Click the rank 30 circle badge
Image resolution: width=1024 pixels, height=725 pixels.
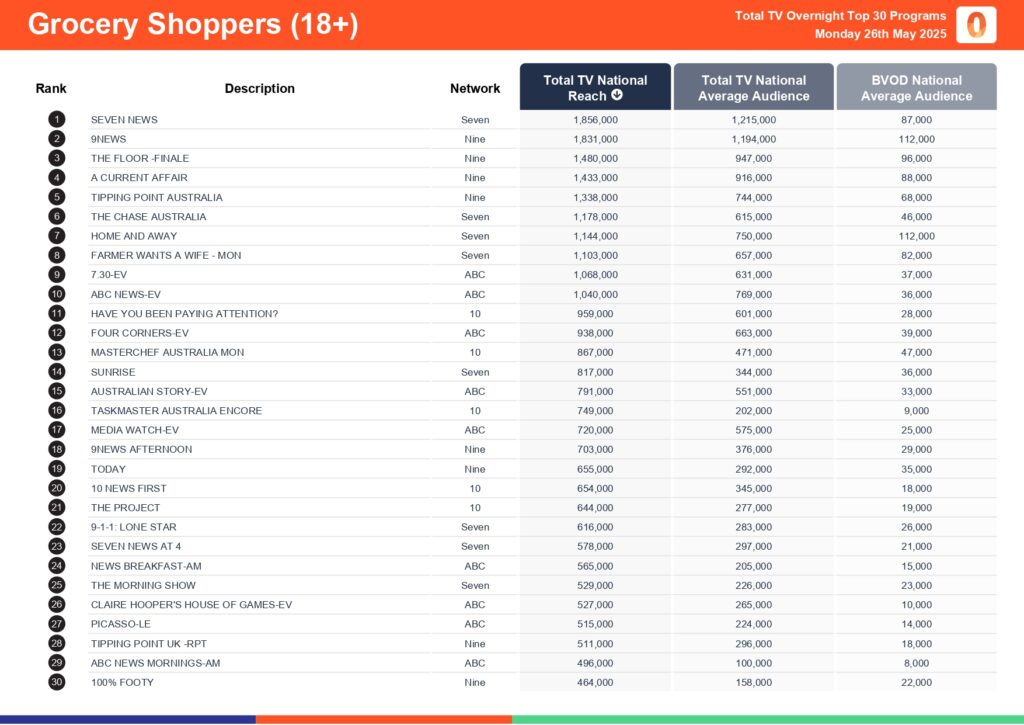click(x=57, y=682)
